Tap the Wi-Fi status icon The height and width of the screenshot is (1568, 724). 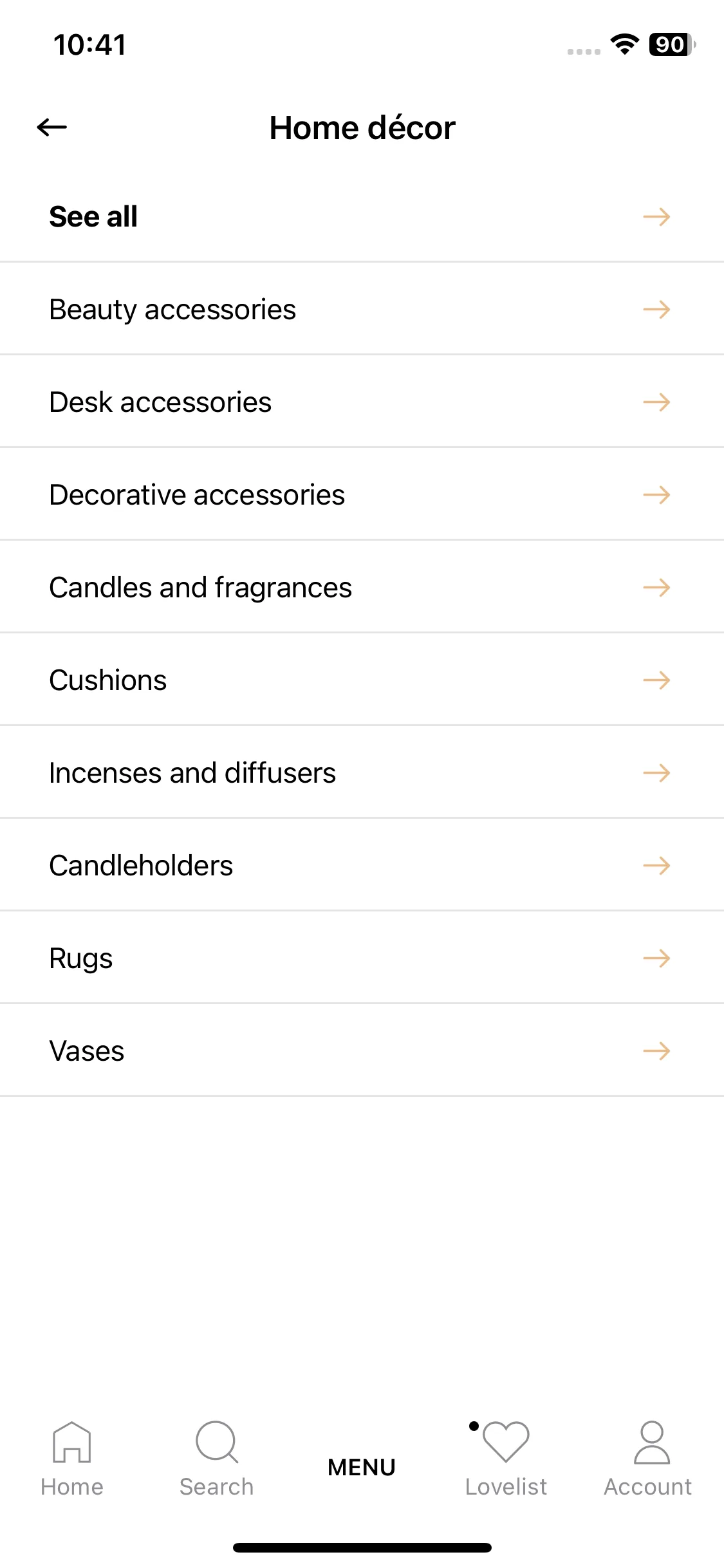pos(624,44)
